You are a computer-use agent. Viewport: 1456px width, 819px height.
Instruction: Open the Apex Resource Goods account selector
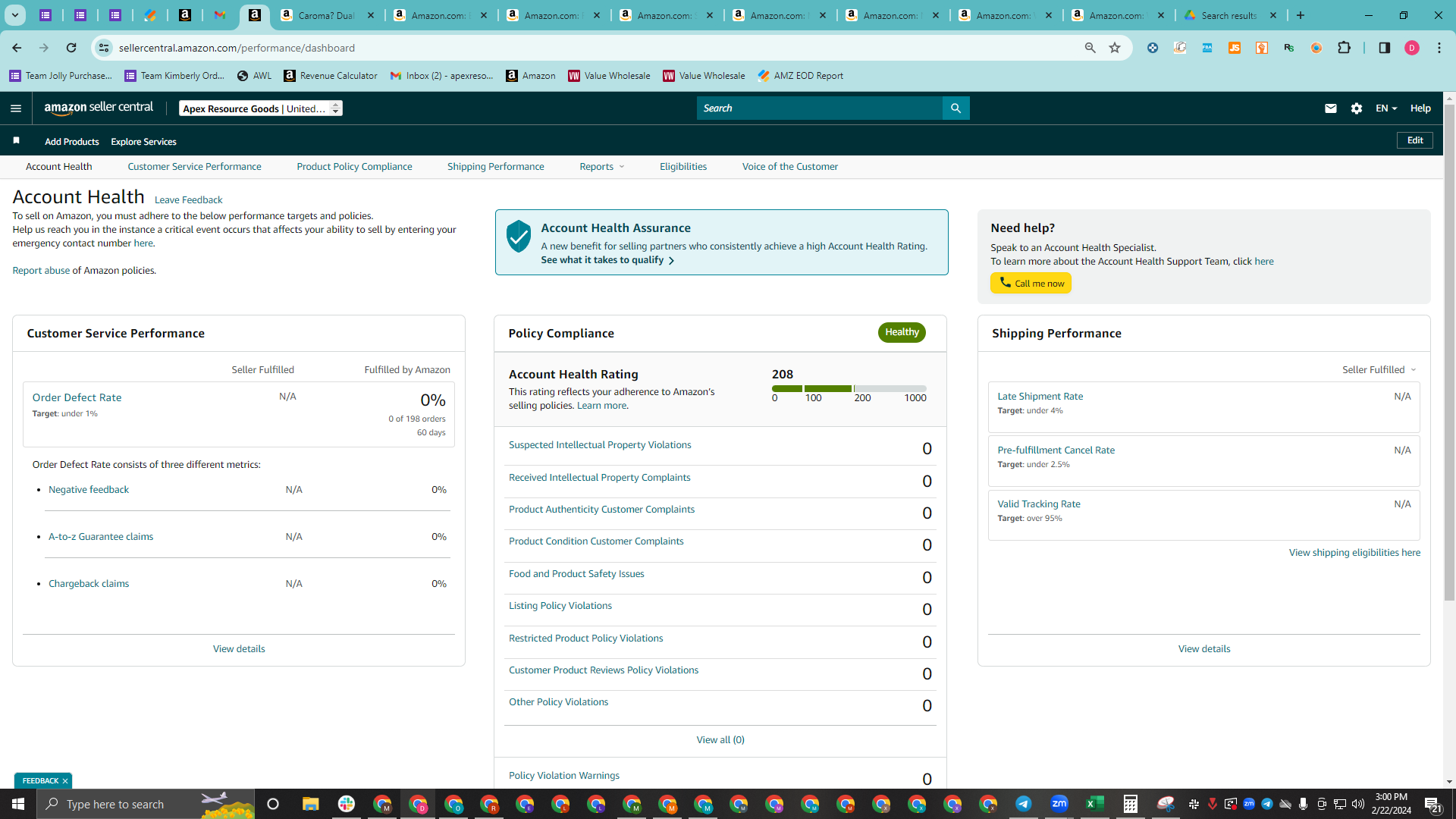[x=260, y=108]
